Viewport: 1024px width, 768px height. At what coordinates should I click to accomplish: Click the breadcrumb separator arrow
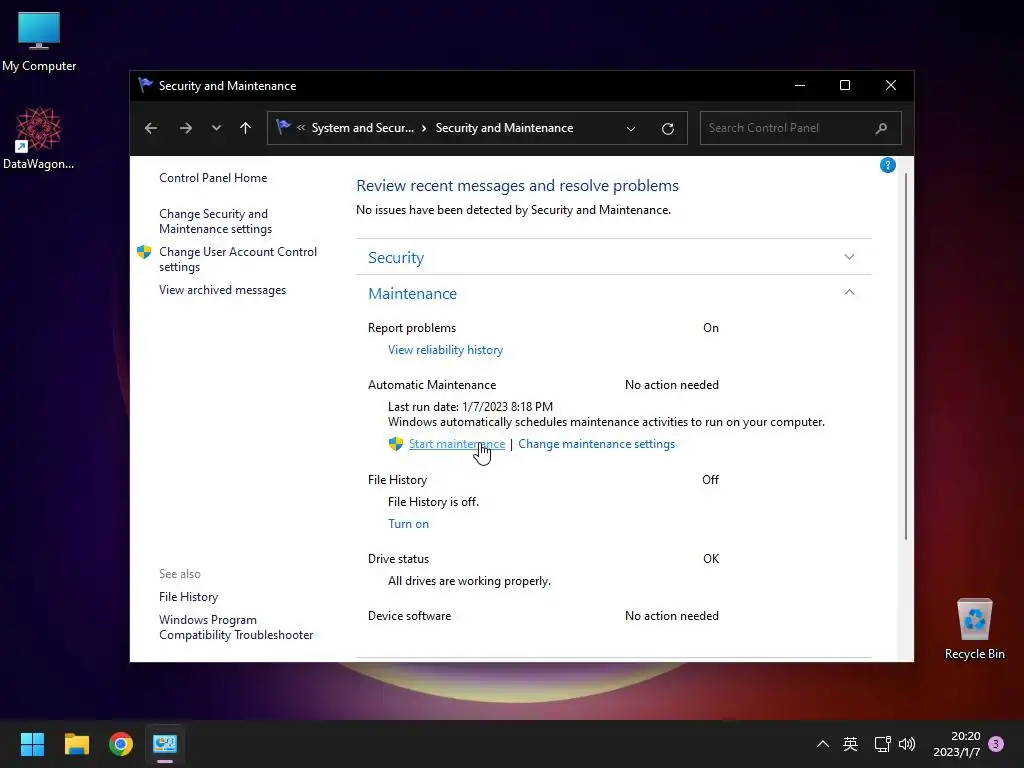[x=424, y=128]
